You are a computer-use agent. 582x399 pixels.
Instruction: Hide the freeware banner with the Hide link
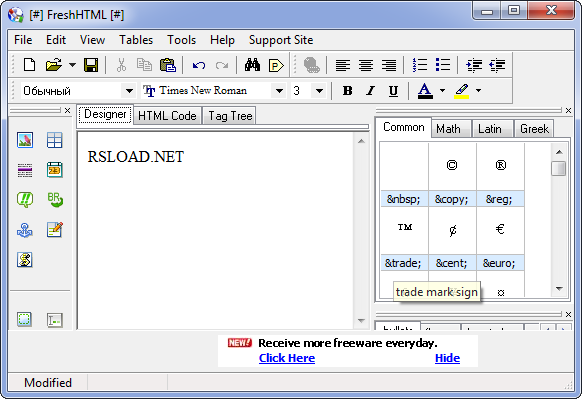pos(447,358)
